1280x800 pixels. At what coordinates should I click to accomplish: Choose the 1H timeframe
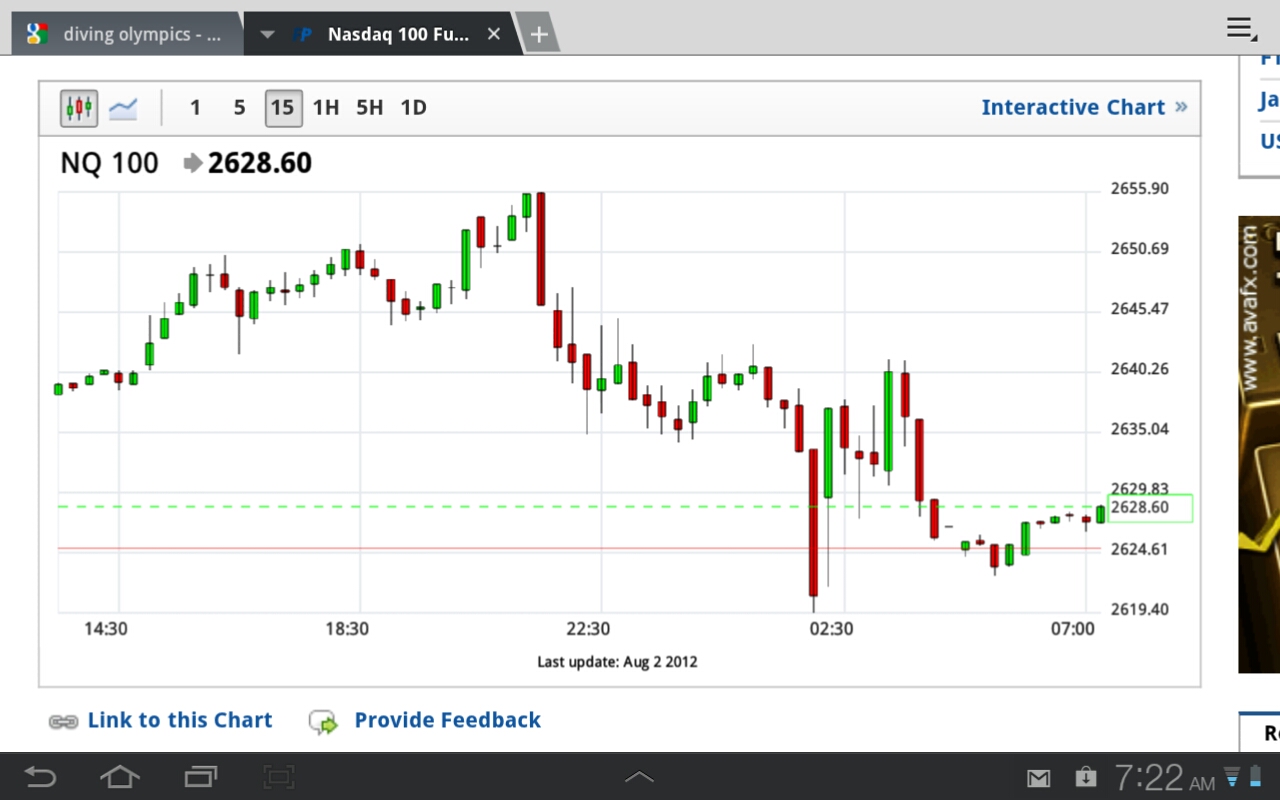(x=326, y=108)
